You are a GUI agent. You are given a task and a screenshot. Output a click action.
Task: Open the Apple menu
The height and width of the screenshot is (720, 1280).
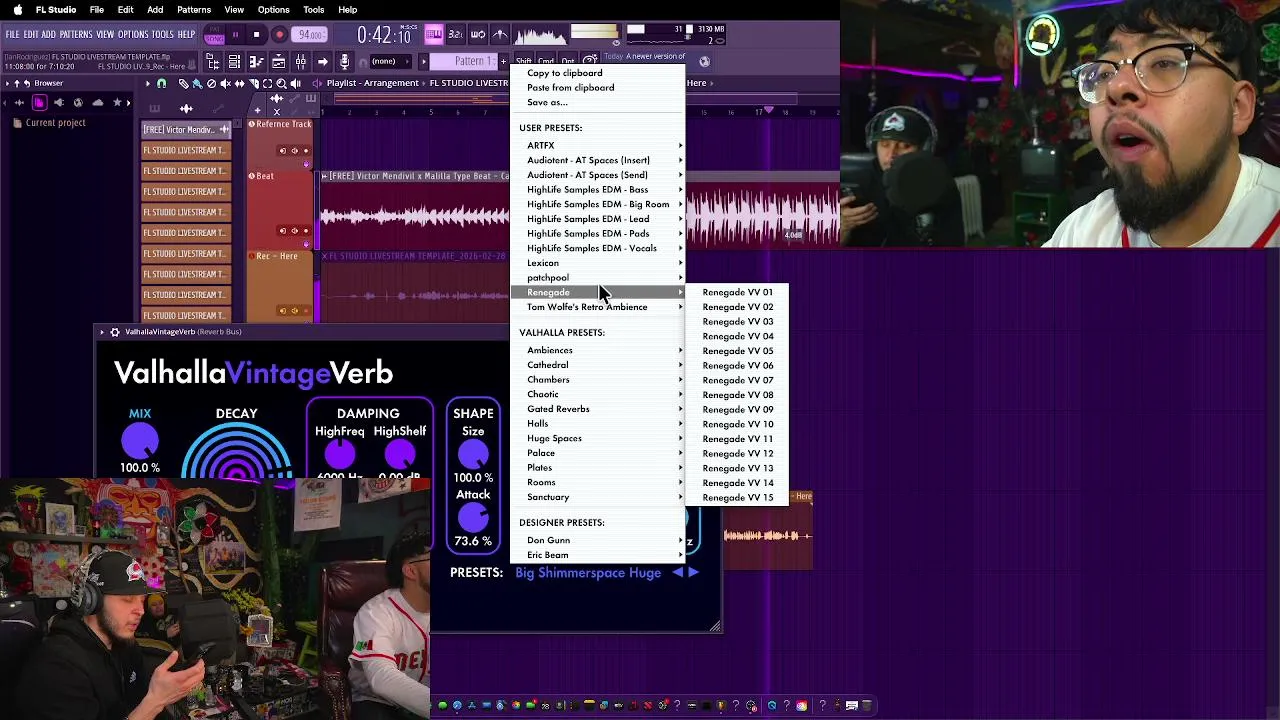pyautogui.click(x=18, y=10)
